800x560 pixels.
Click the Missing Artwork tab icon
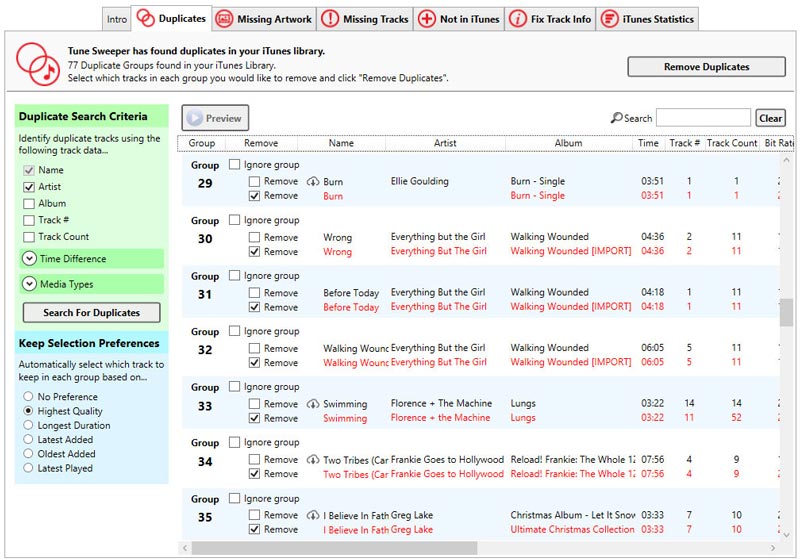pyautogui.click(x=225, y=19)
